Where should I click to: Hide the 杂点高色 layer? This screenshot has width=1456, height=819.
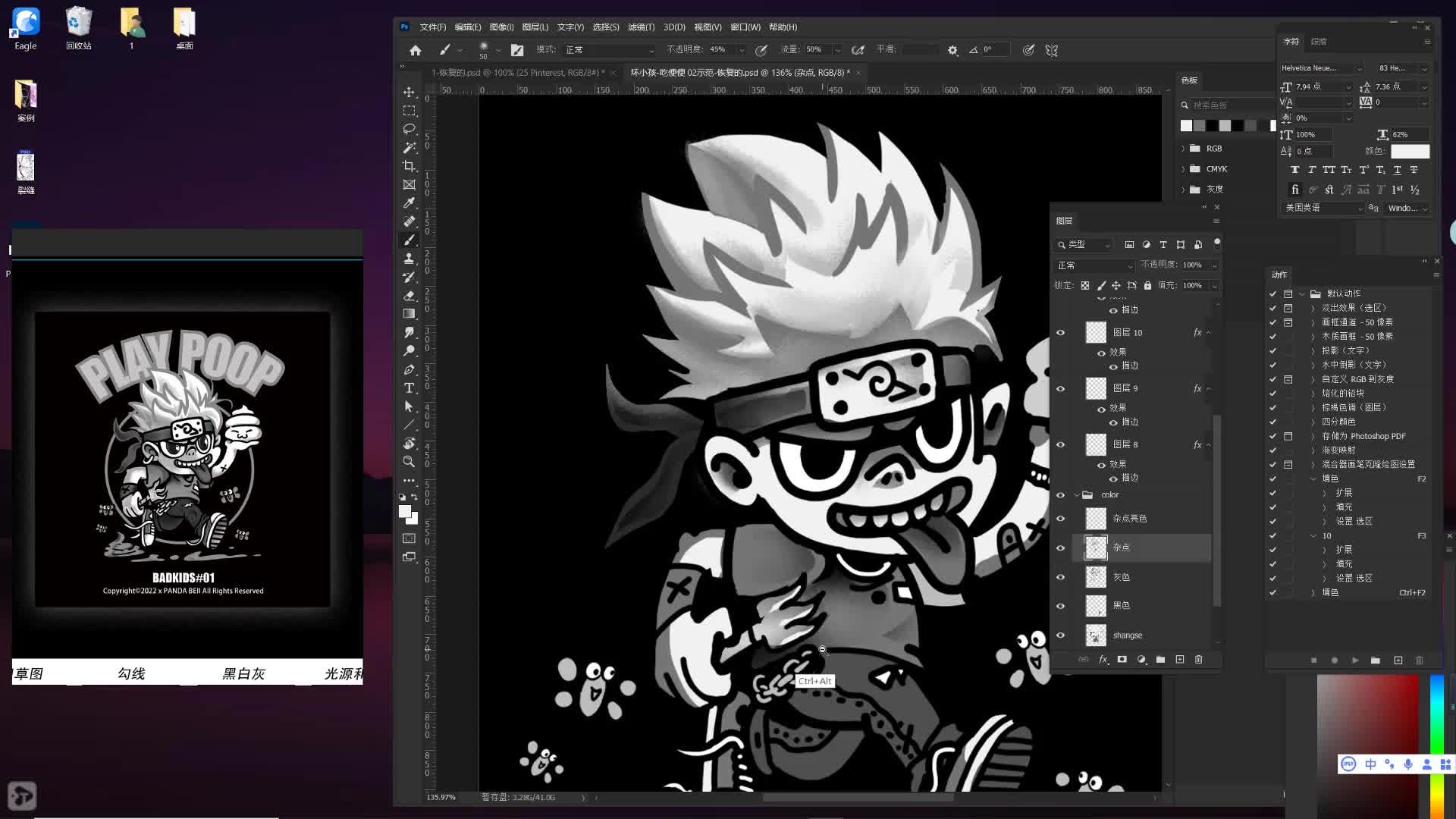(1061, 519)
